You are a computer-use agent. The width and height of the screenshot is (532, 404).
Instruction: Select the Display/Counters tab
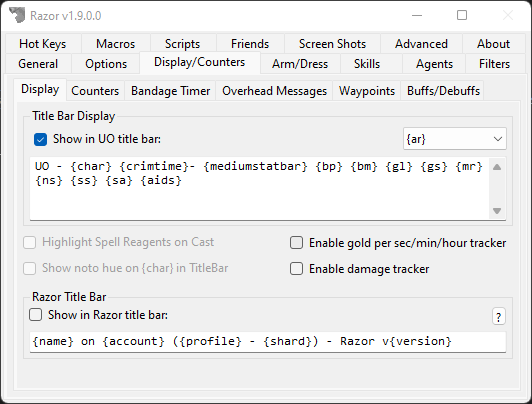pyautogui.click(x=200, y=62)
